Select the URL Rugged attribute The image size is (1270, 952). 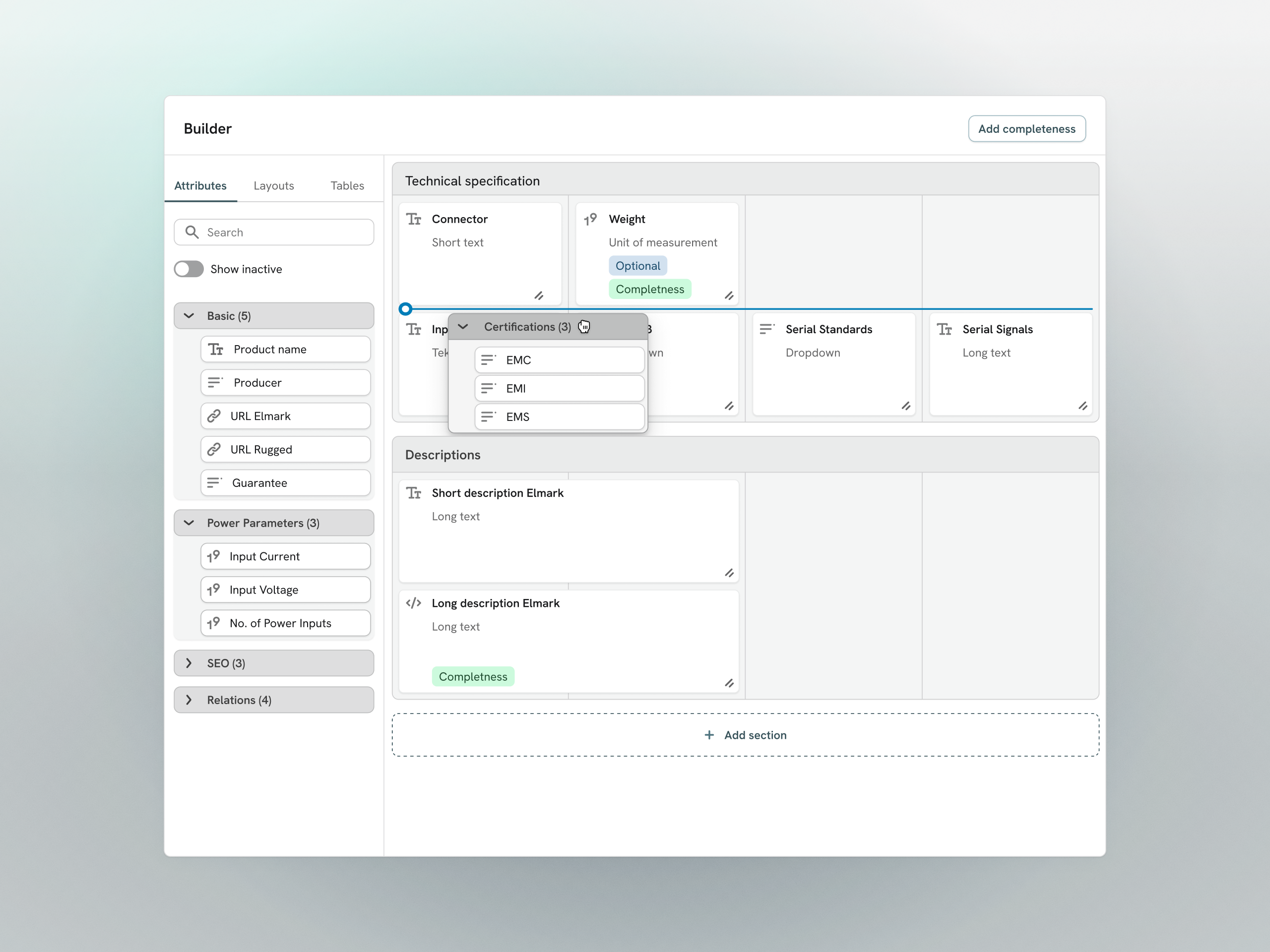pyautogui.click(x=285, y=449)
